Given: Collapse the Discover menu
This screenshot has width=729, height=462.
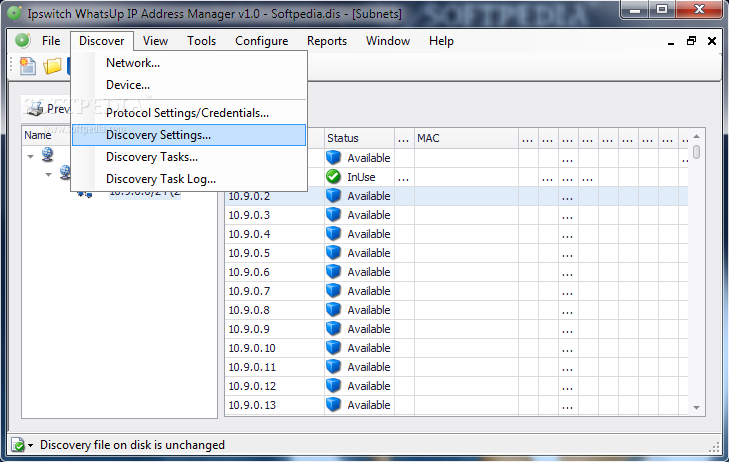Looking at the screenshot, I should coord(102,41).
